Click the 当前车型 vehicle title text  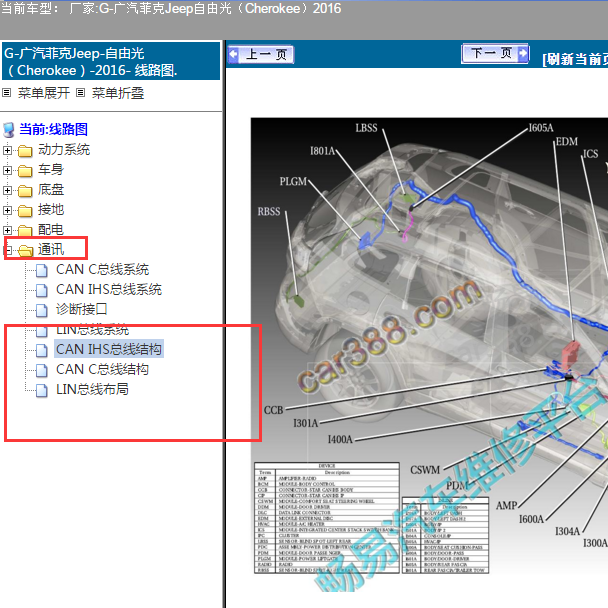coord(171,8)
